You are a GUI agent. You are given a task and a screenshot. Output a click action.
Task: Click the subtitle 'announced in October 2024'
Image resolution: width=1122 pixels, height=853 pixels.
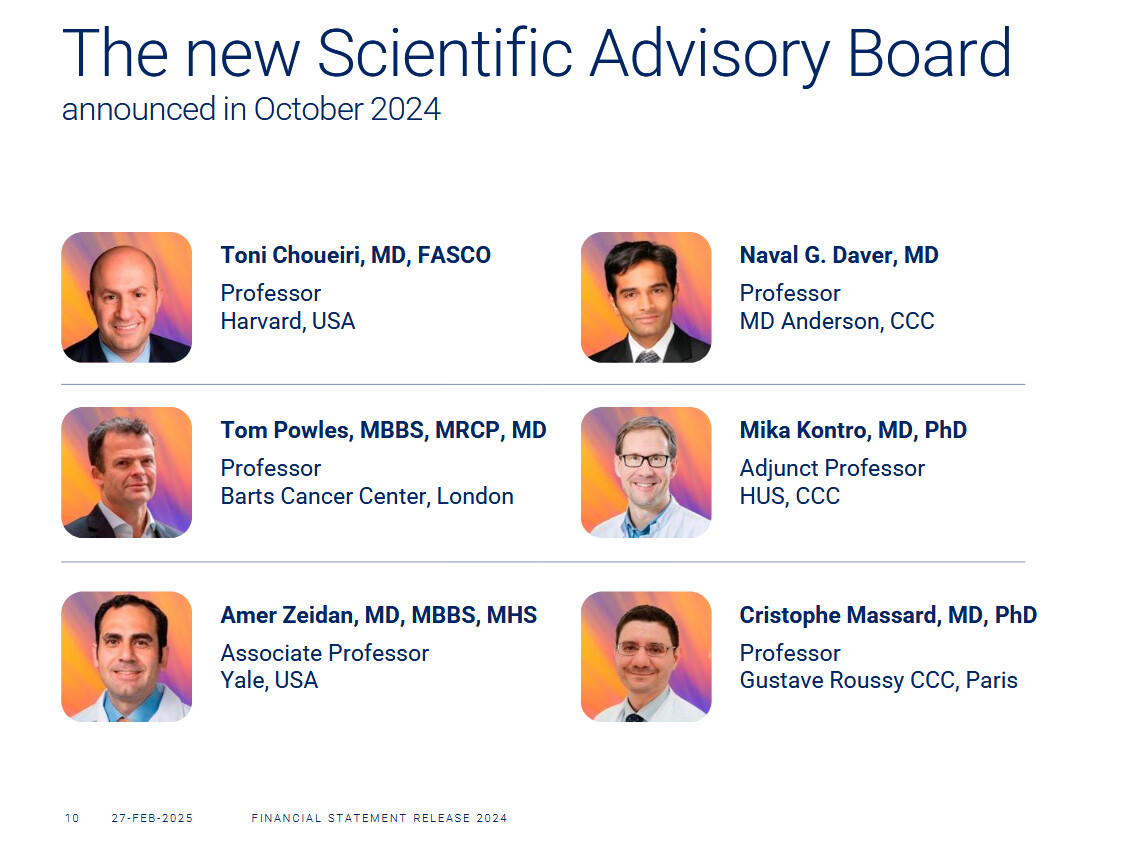(x=251, y=109)
